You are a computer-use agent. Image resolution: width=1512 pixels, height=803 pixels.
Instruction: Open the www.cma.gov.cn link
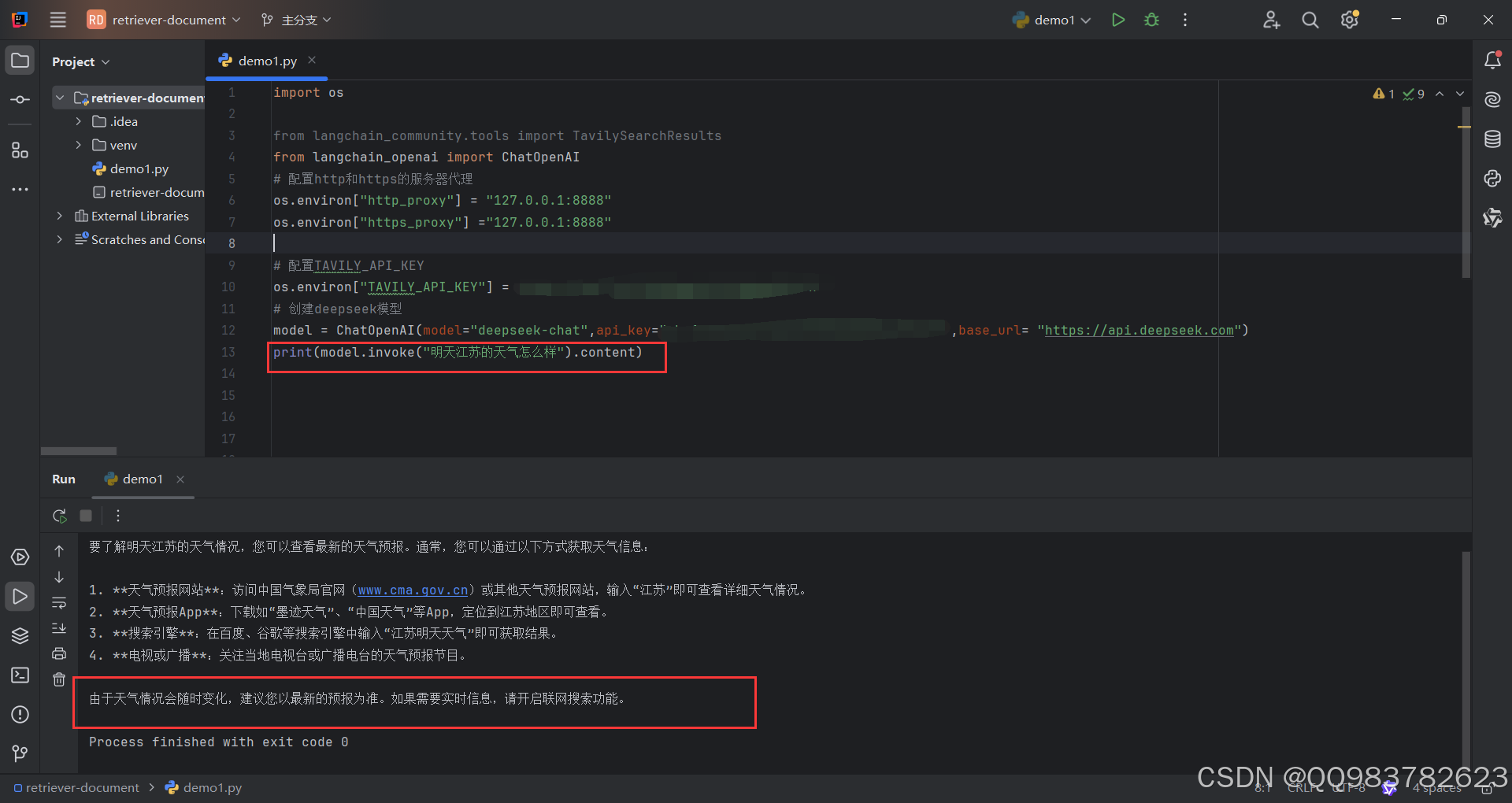[413, 590]
